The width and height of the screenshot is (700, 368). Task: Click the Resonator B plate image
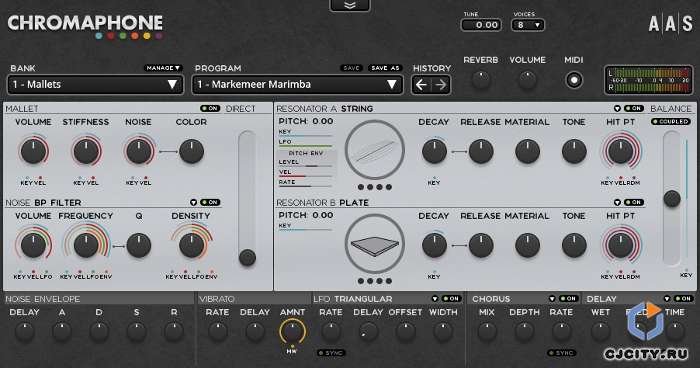click(375, 244)
